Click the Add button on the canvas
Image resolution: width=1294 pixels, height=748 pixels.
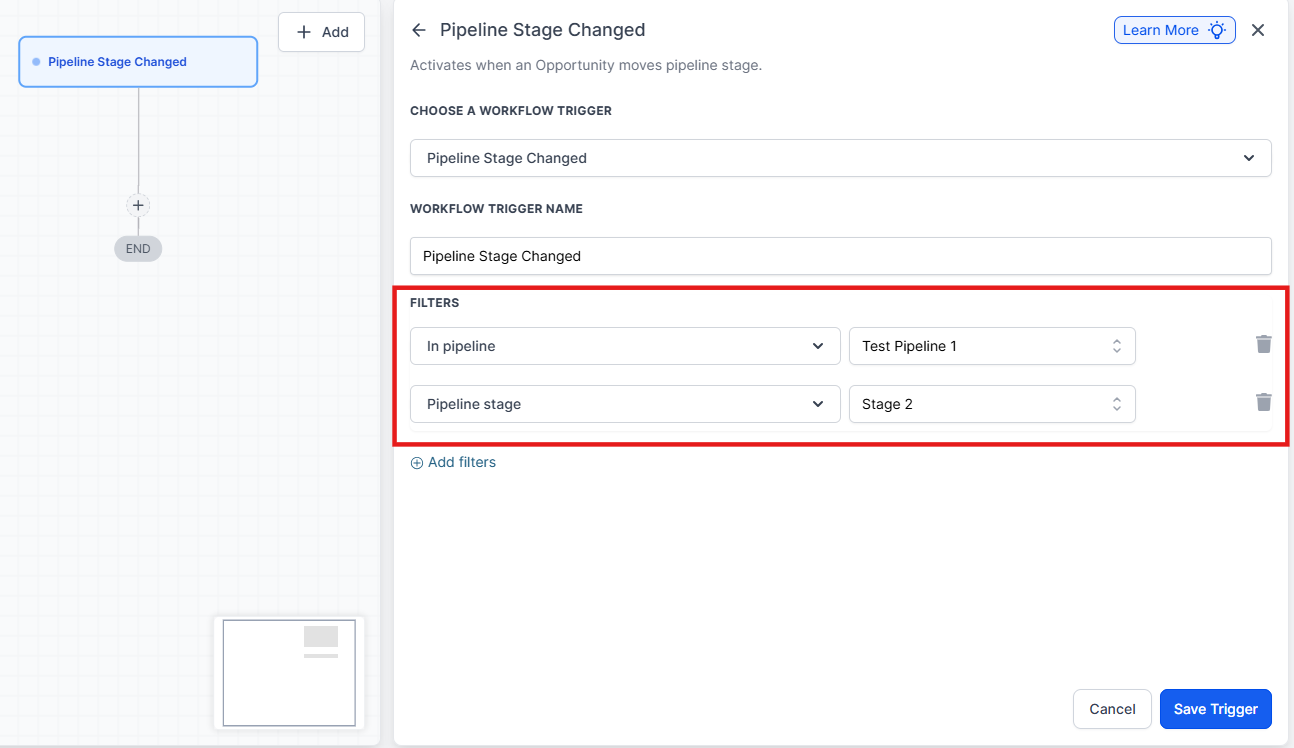(321, 32)
